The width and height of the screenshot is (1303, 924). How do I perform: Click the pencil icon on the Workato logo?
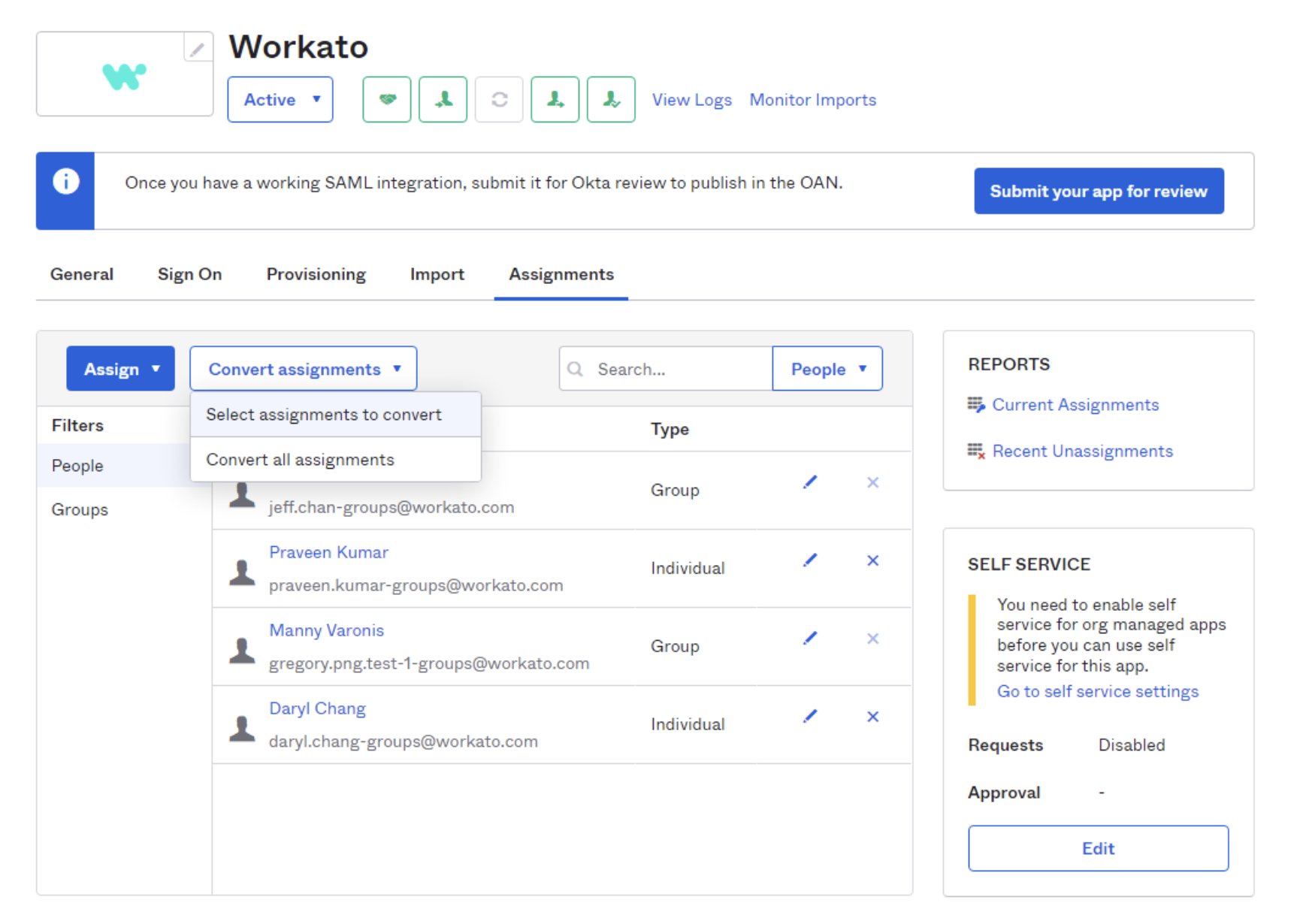[197, 50]
